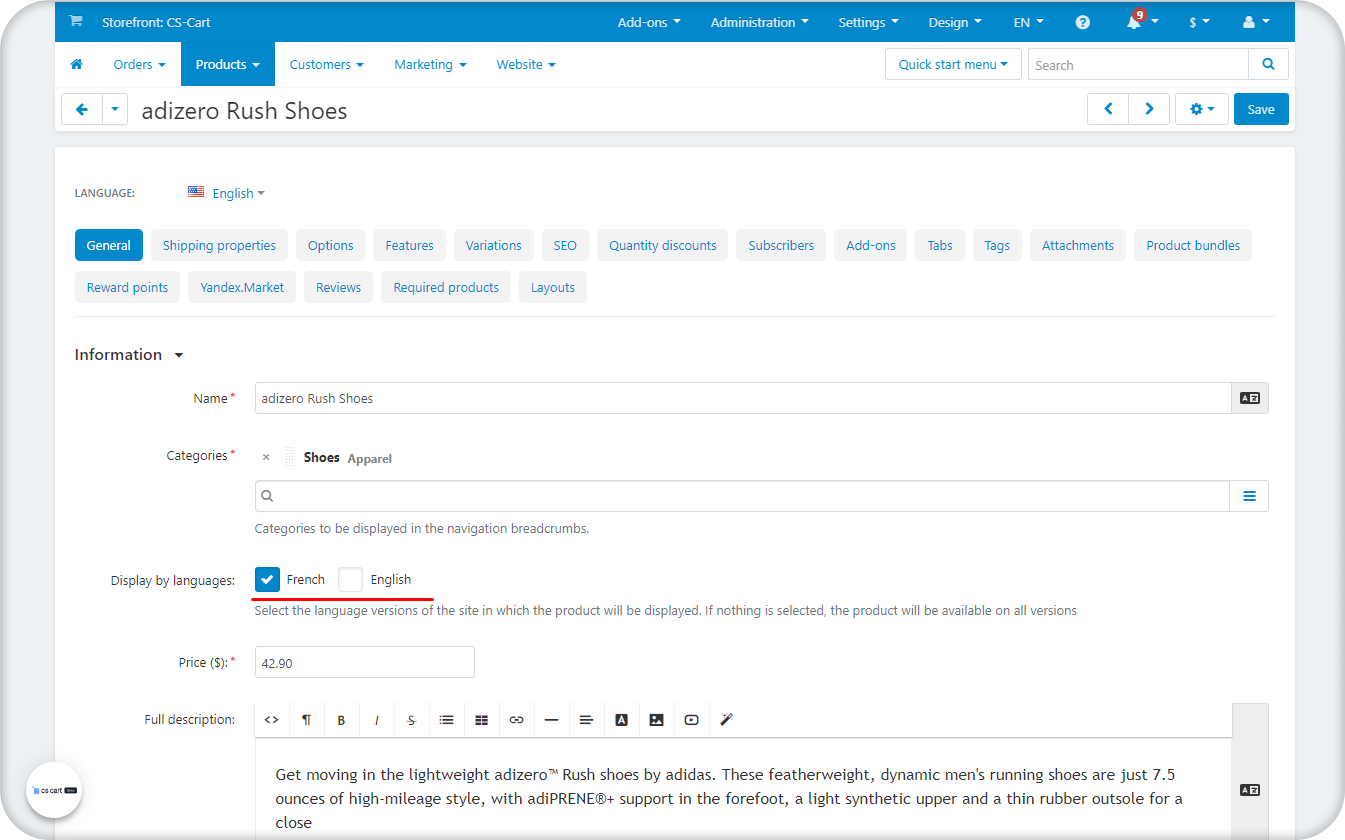Insert a table in the editor
Screen dimensions: 1345x840
point(481,720)
